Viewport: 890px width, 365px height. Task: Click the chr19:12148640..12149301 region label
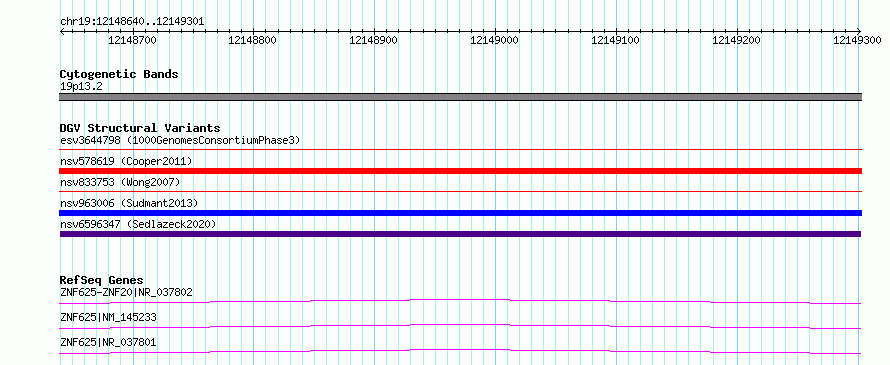click(x=132, y=22)
